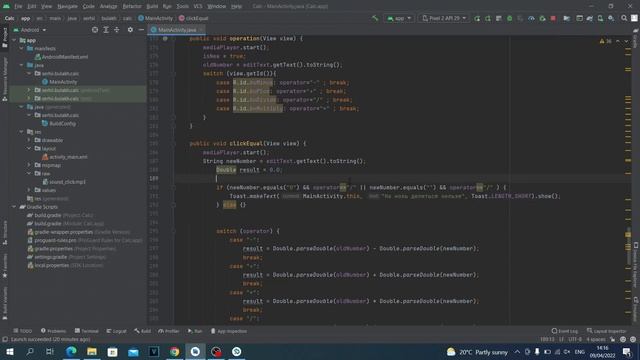Collapse the manifests folder
Screen dimensions: 640x360
(x=22, y=49)
